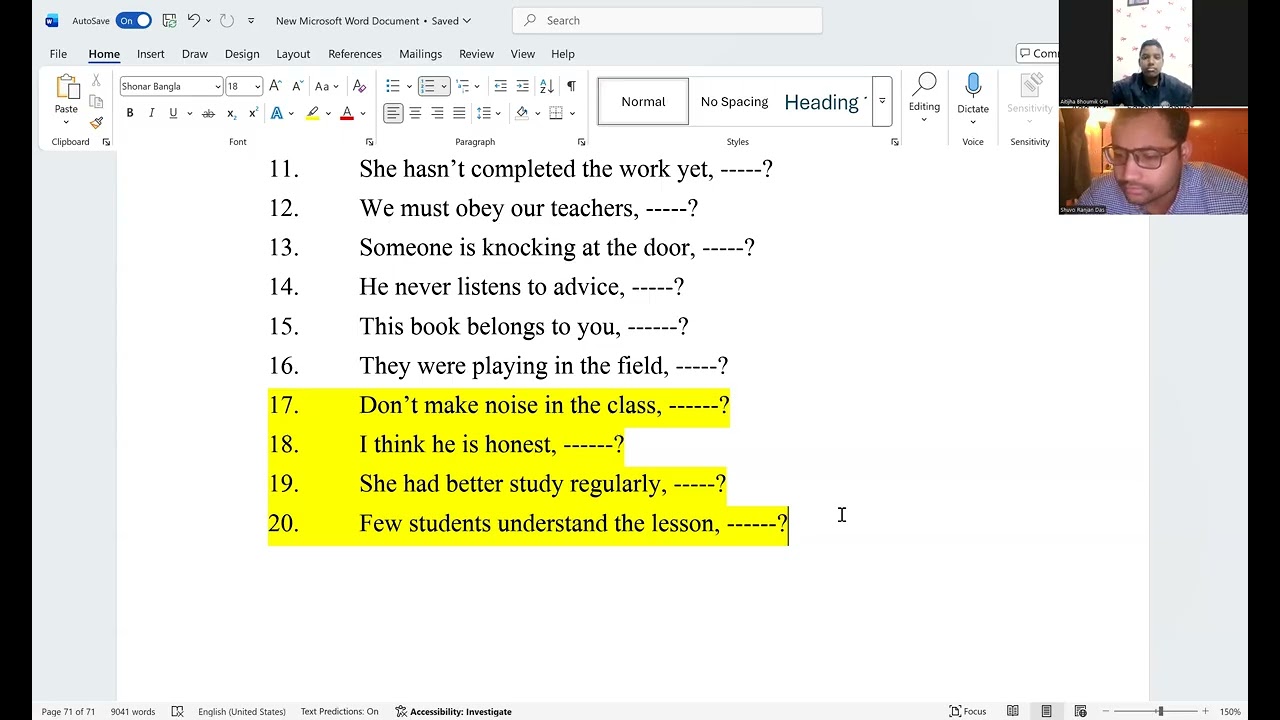1280x720 pixels.
Task: Go to the Layout tab
Action: pyautogui.click(x=293, y=54)
